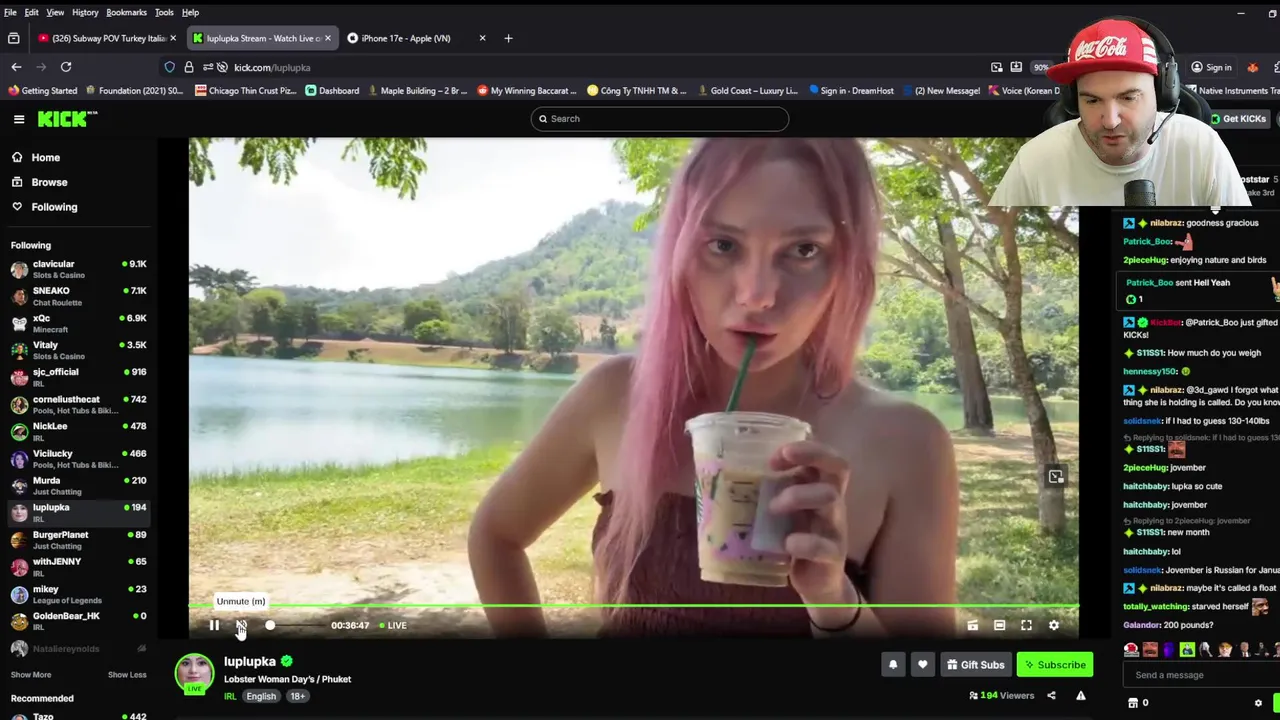Open Dashboard bookmark

click(332, 90)
